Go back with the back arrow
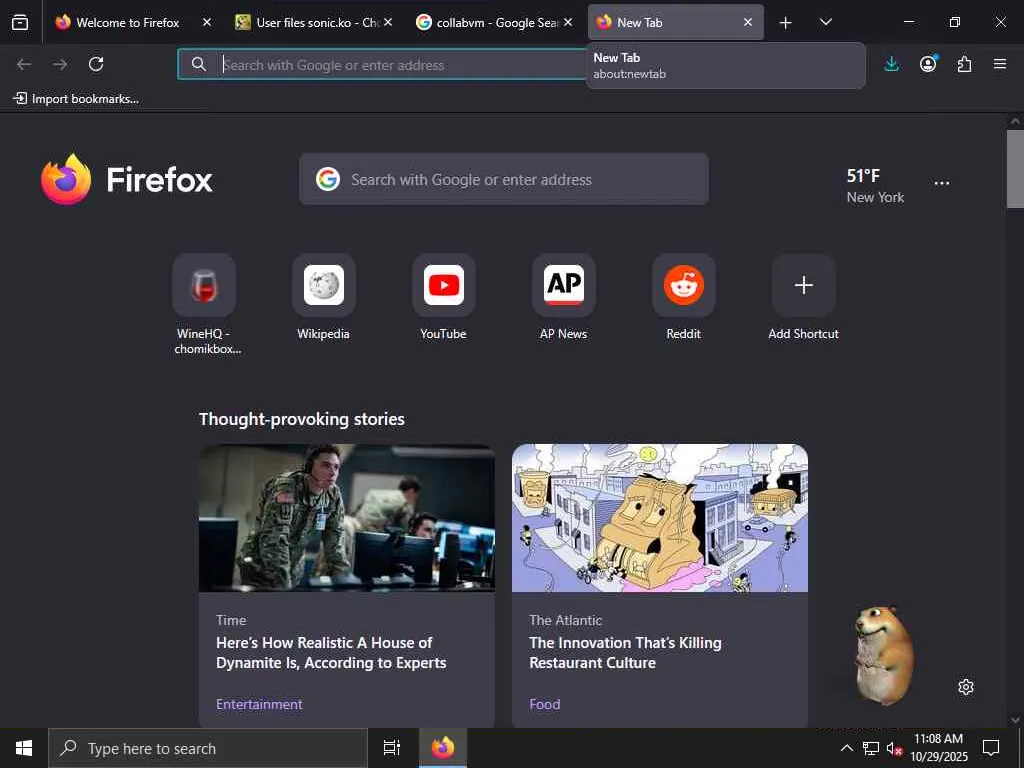 pyautogui.click(x=24, y=64)
